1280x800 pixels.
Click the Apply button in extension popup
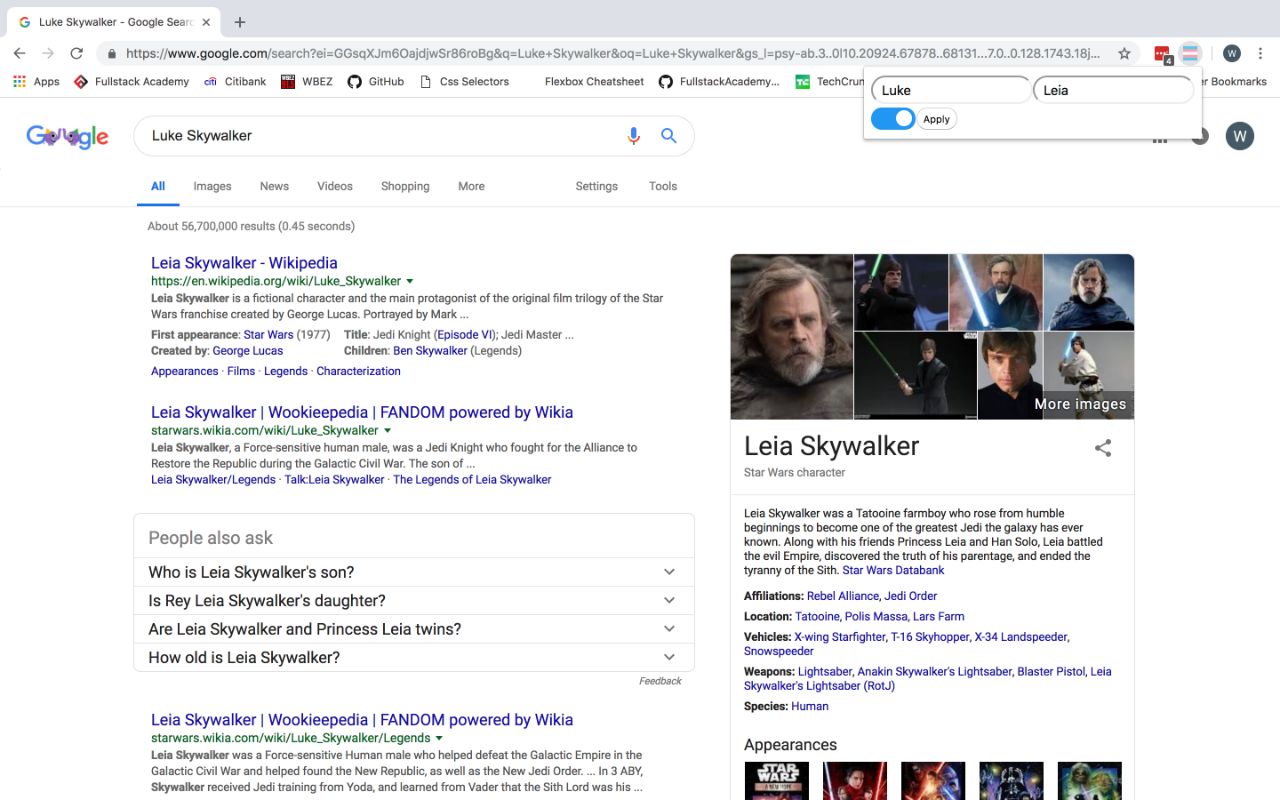point(936,119)
